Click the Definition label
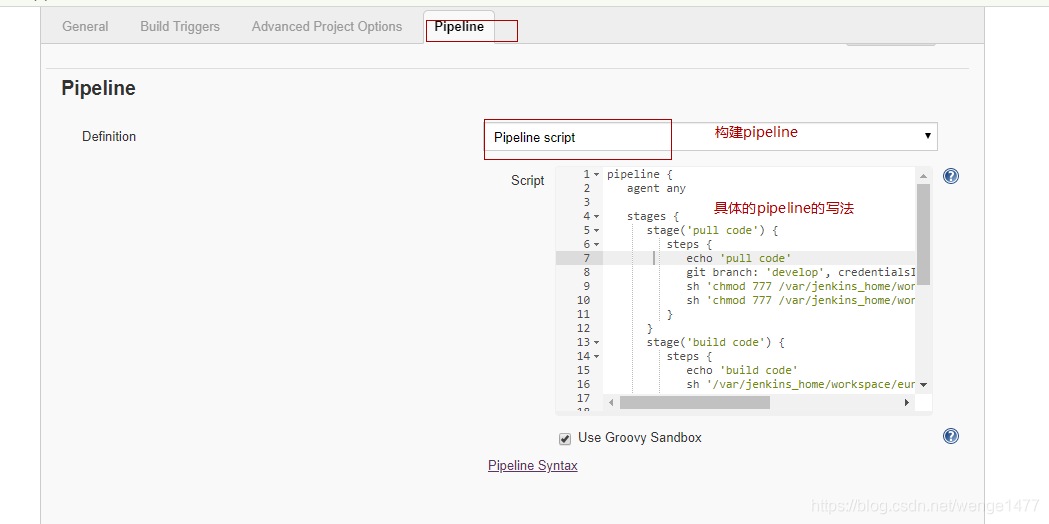1049x524 pixels. (109, 137)
